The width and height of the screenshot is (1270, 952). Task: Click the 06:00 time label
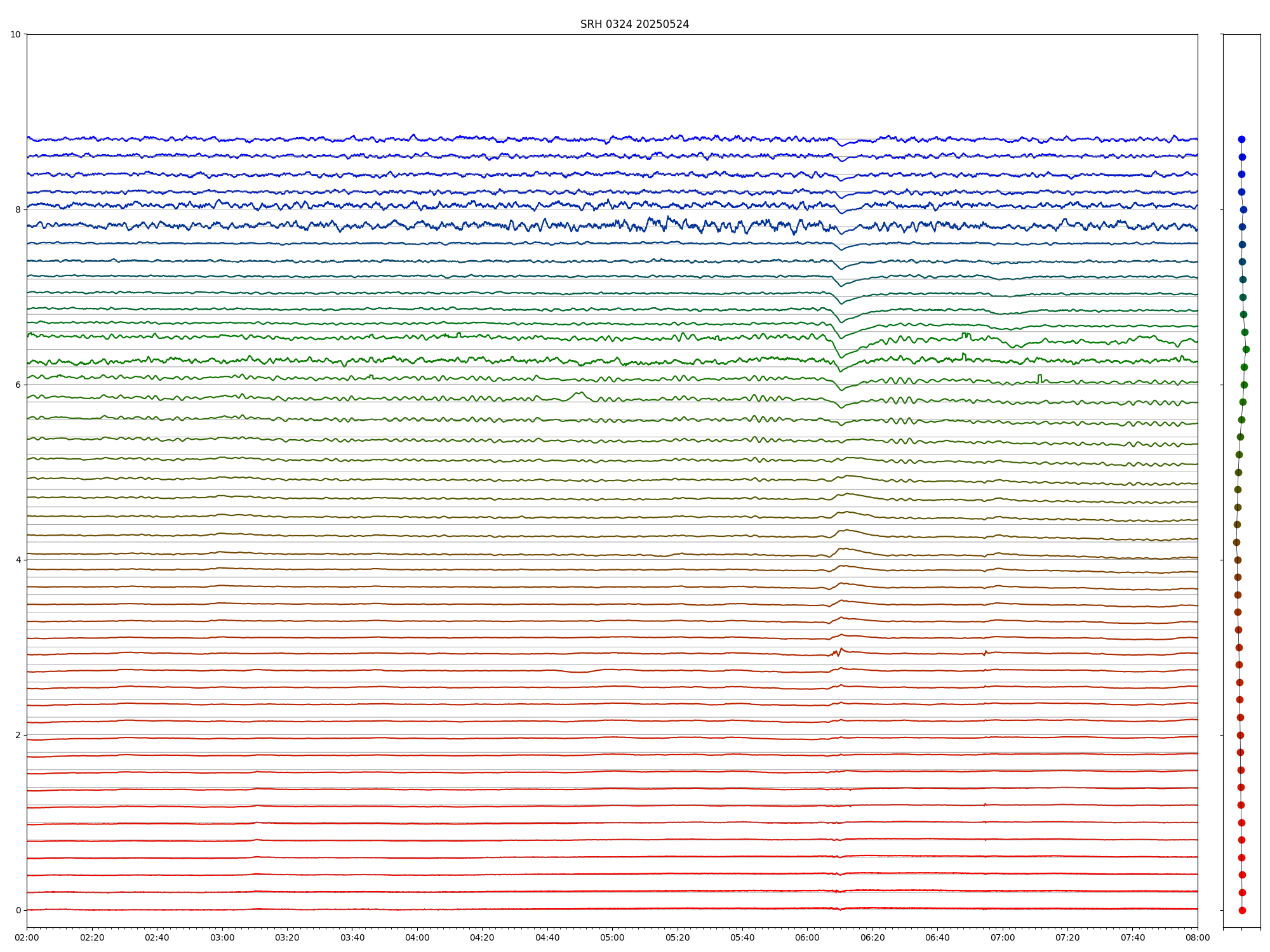click(808, 937)
